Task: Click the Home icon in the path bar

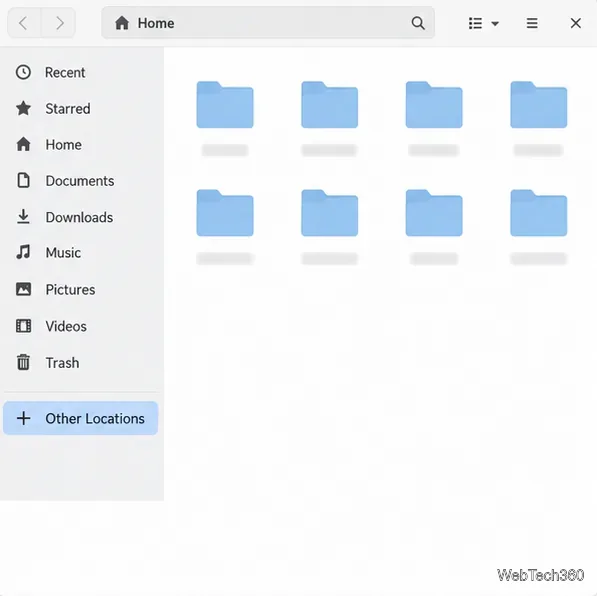Action: [x=122, y=23]
